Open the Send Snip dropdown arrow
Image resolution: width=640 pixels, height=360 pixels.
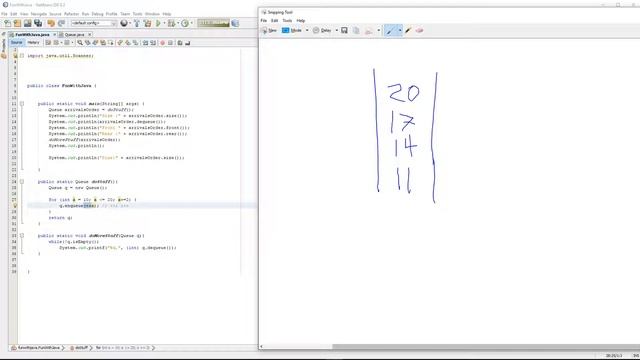pyautogui.click(x=378, y=30)
